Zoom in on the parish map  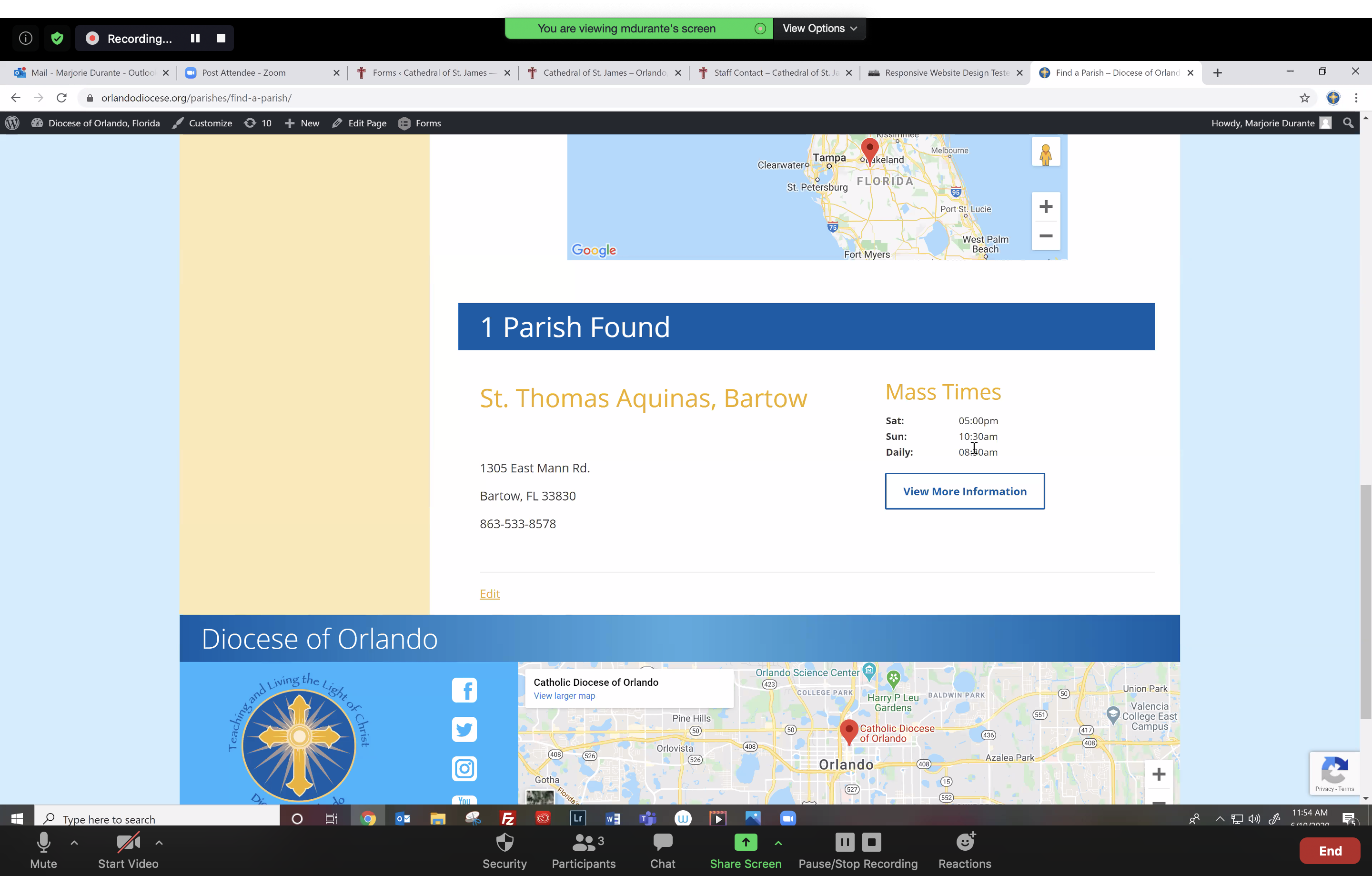pos(1046,207)
